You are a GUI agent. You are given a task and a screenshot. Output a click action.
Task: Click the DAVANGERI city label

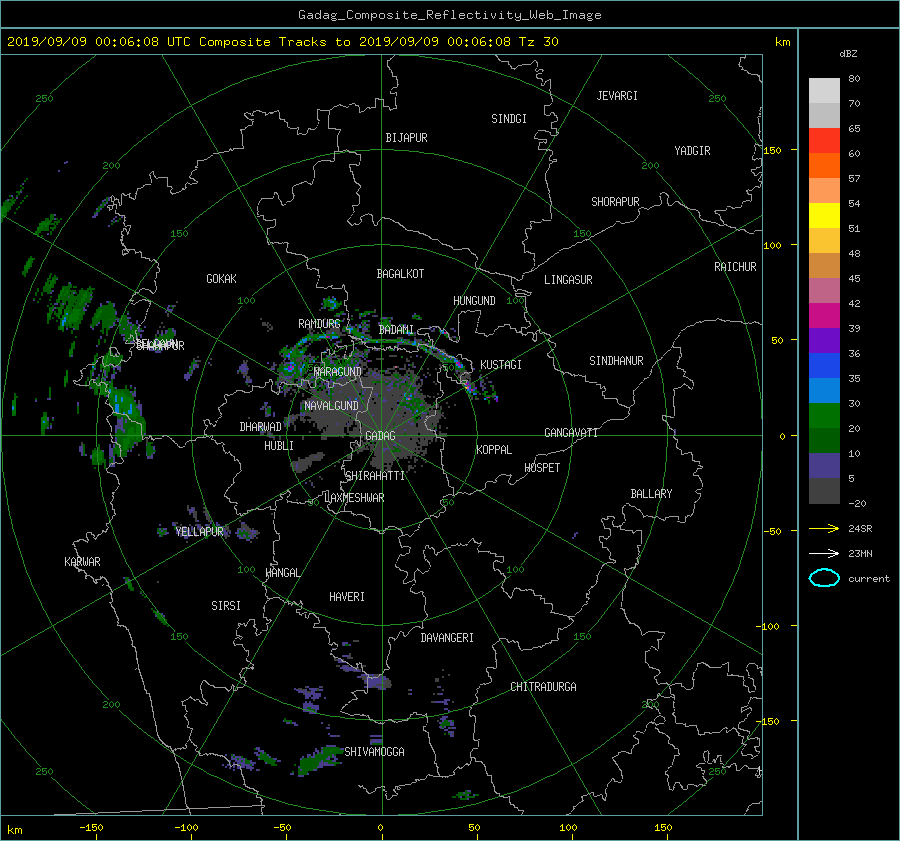click(447, 638)
